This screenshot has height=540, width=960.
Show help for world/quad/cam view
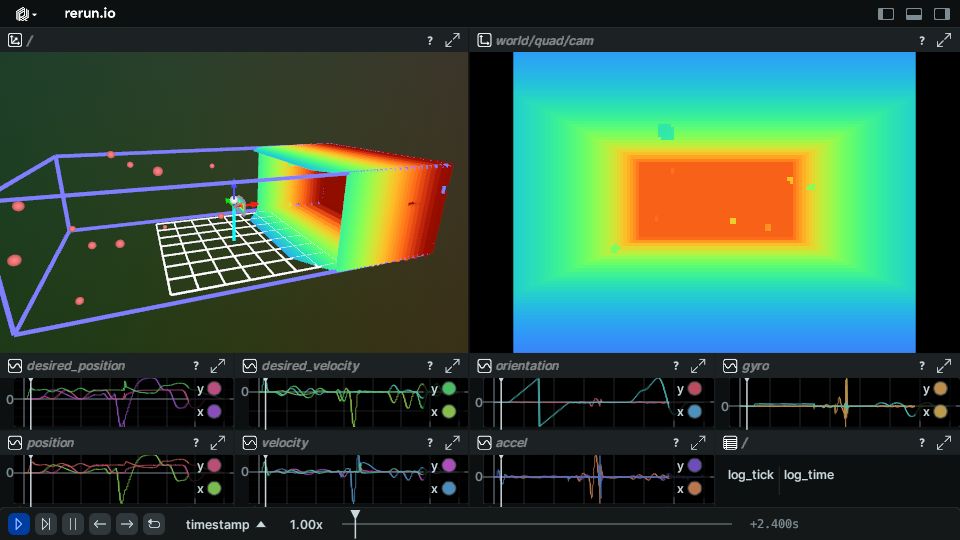coord(921,40)
